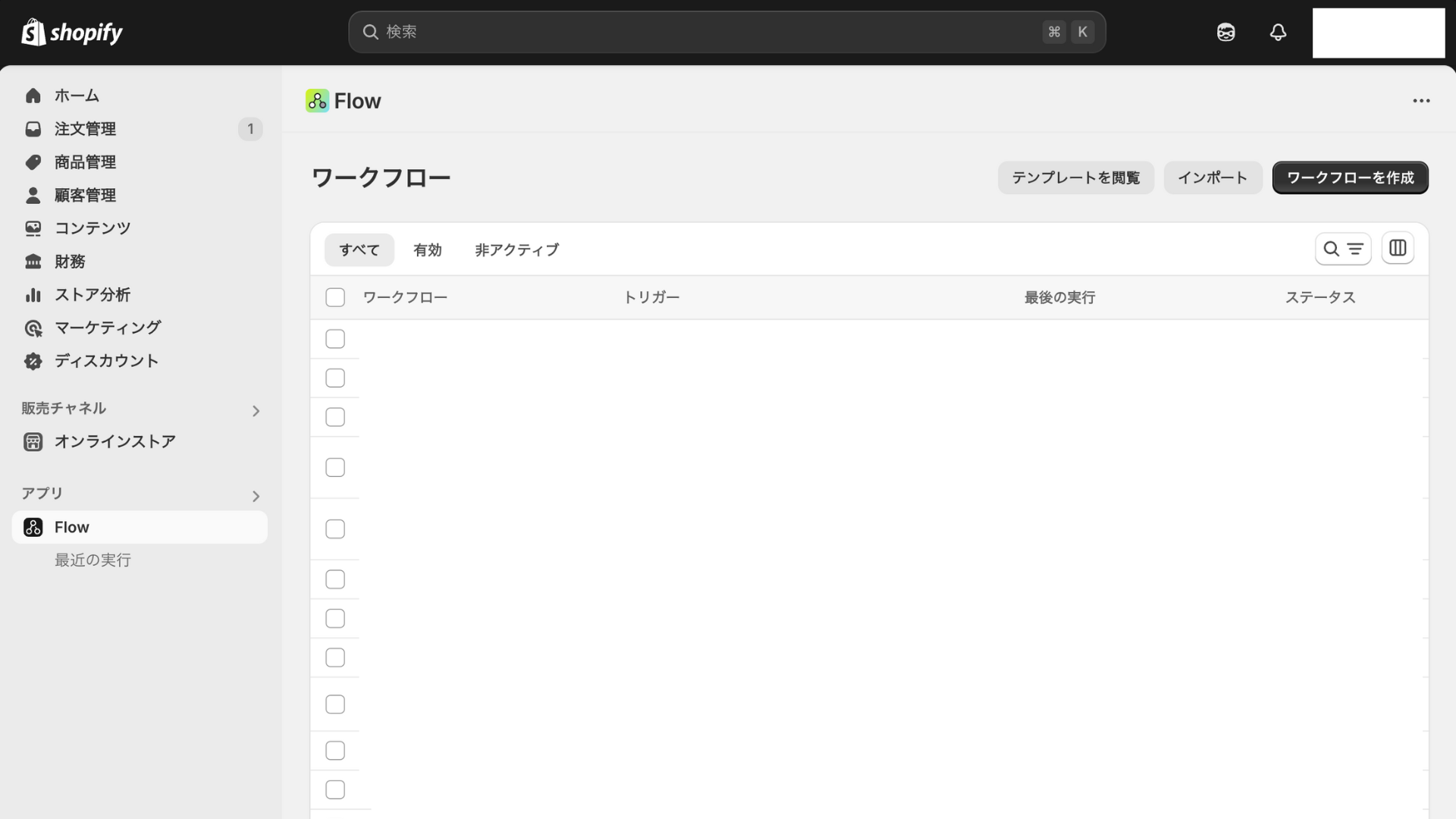
Task: Open 最近の実行 under Flow
Action: tap(93, 560)
